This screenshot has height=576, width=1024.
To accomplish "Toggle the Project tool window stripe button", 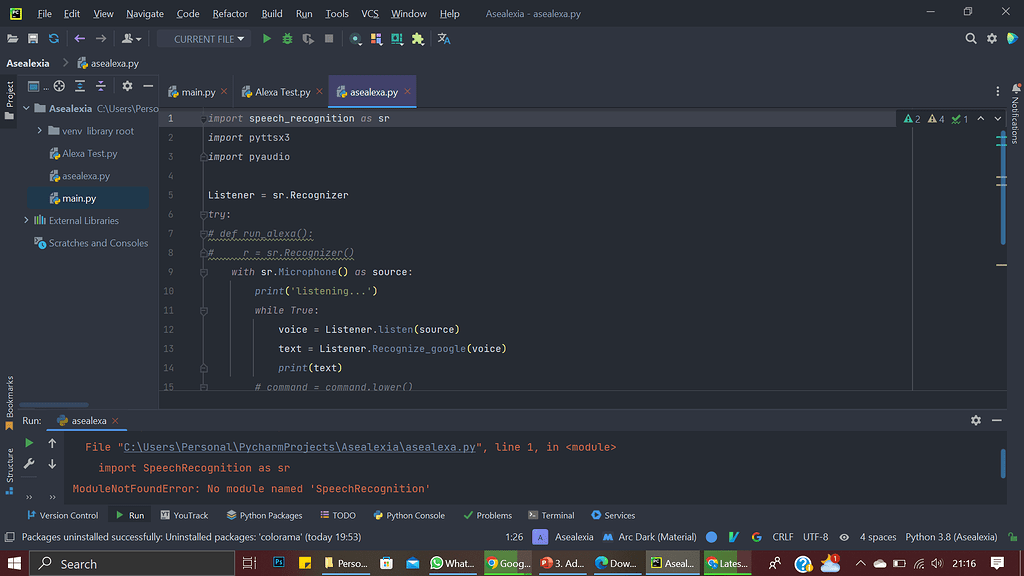I will point(9,101).
